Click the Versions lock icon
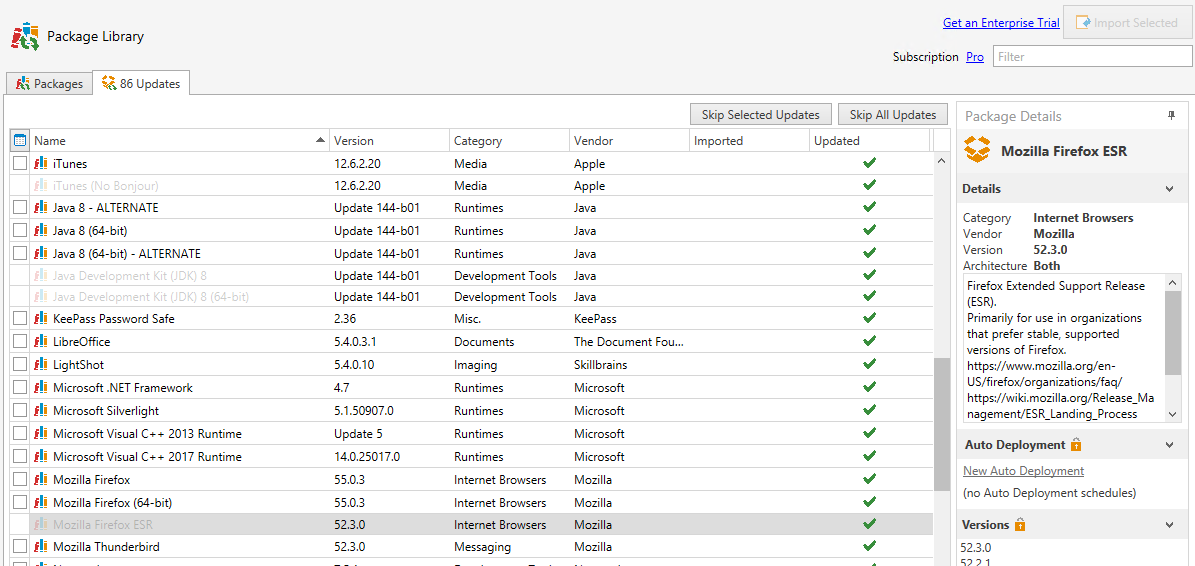The width and height of the screenshot is (1195, 566). 1020,525
